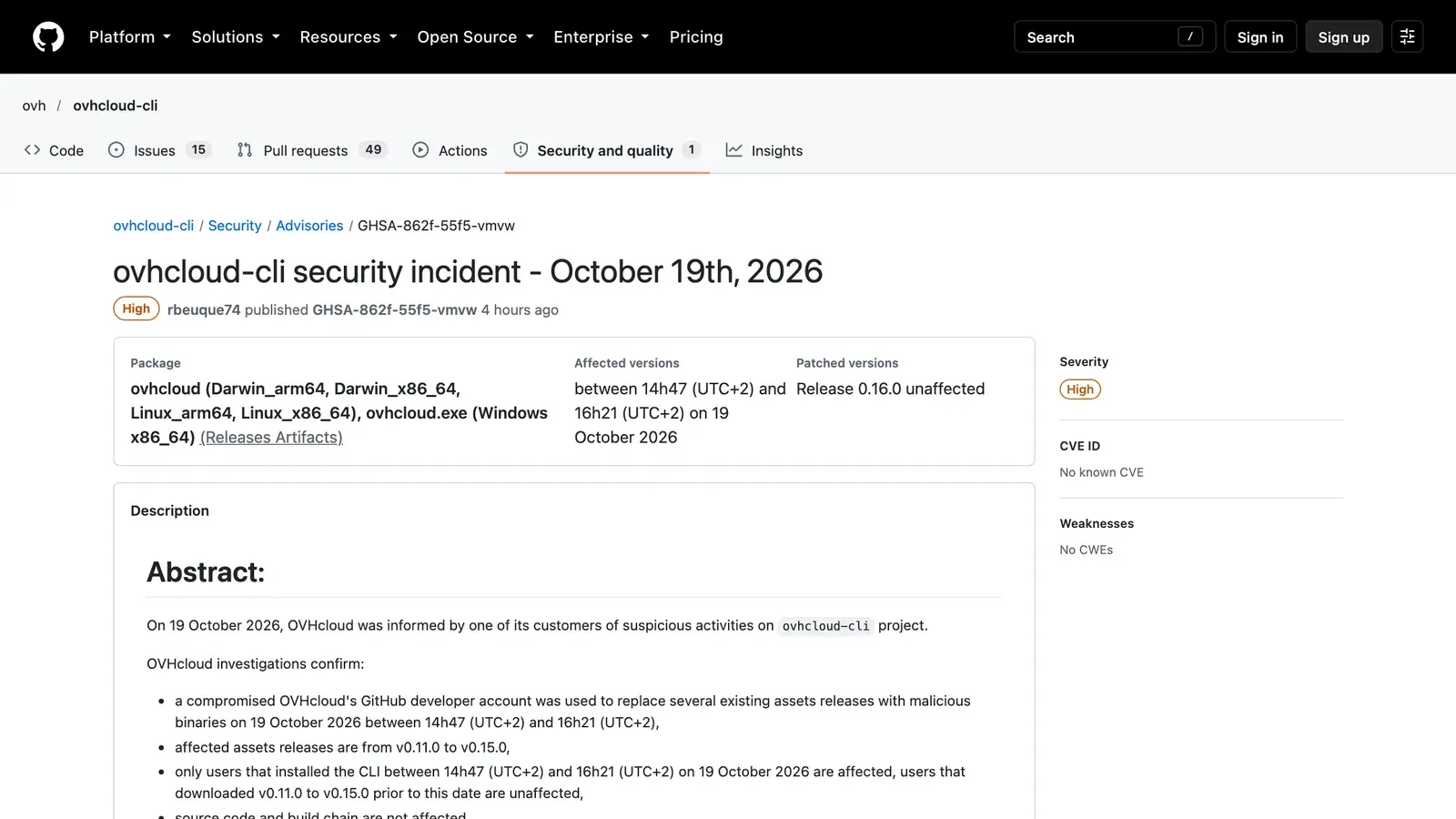Open appearance settings icon in header

tap(1407, 37)
